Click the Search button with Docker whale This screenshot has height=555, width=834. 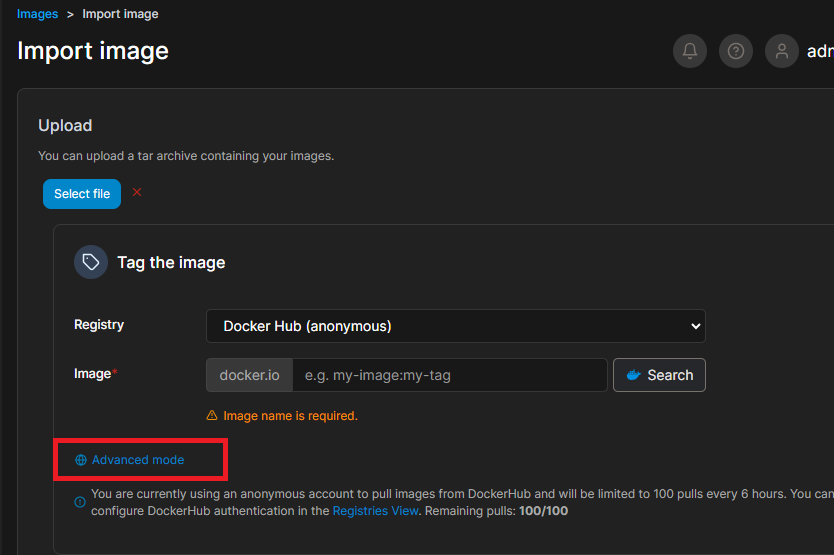tap(659, 375)
